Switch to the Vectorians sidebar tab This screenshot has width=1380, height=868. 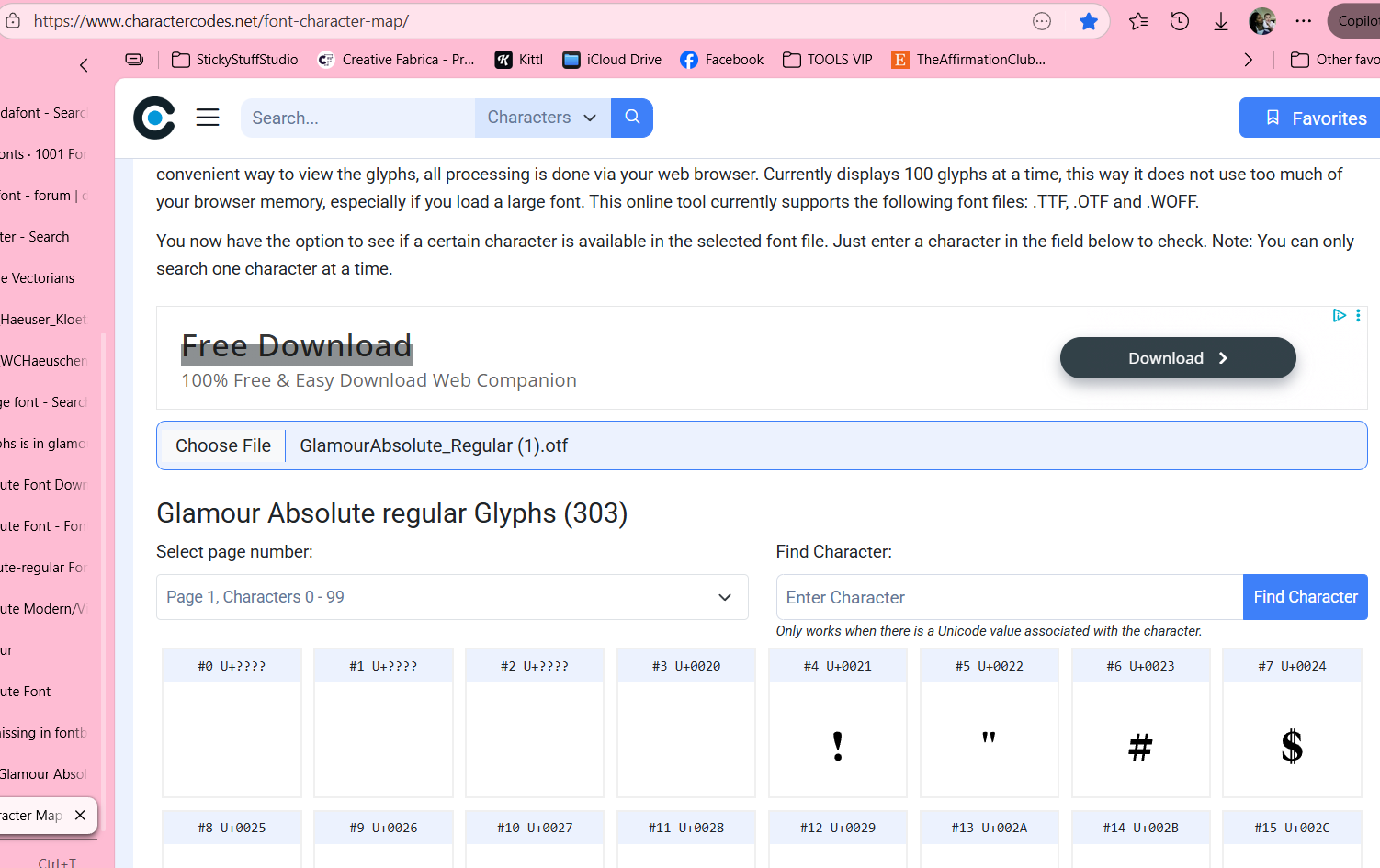tap(41, 278)
